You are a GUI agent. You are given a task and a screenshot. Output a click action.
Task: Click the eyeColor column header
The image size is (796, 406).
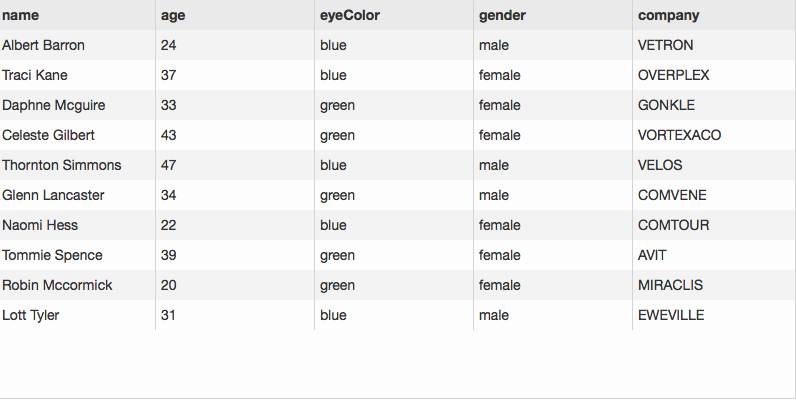393,15
